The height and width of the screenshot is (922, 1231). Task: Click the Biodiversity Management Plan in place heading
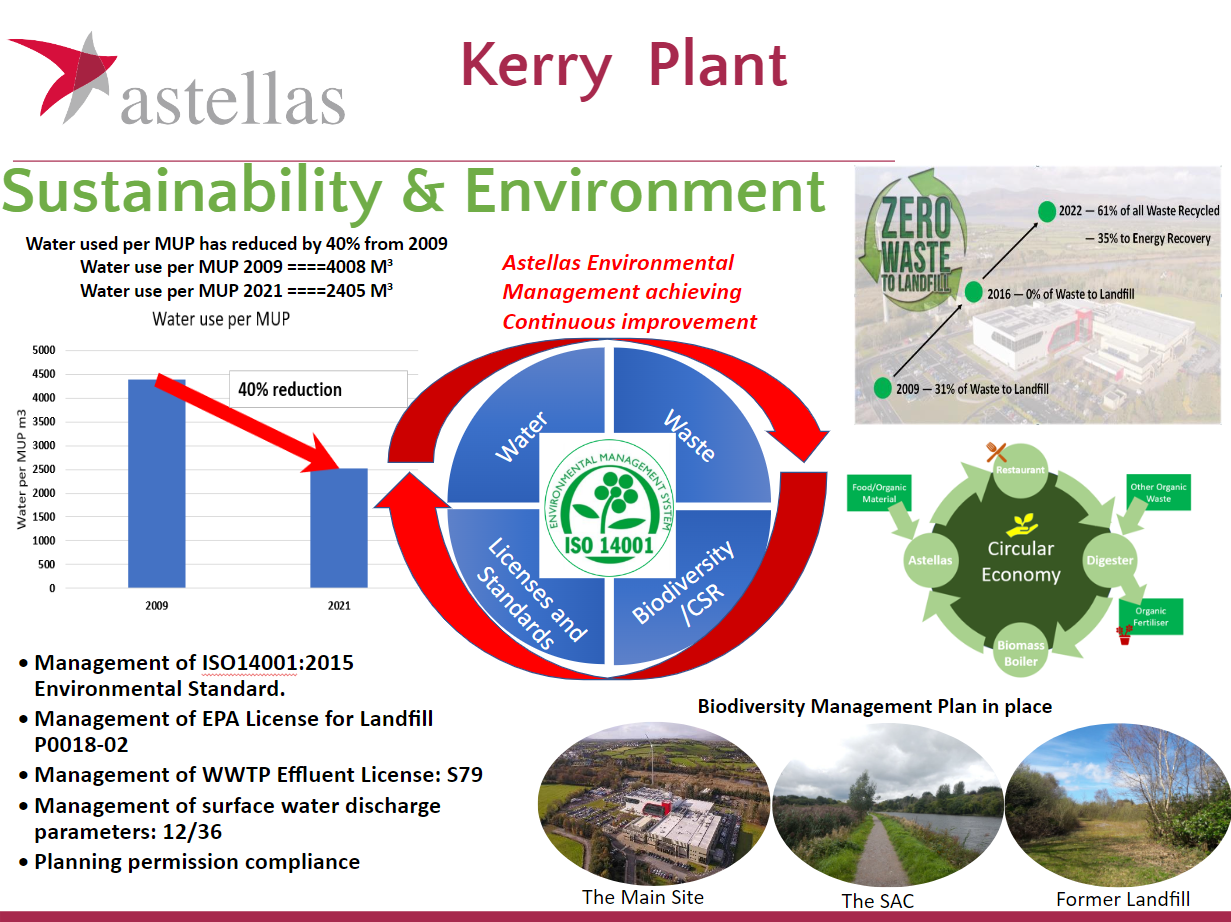(875, 706)
